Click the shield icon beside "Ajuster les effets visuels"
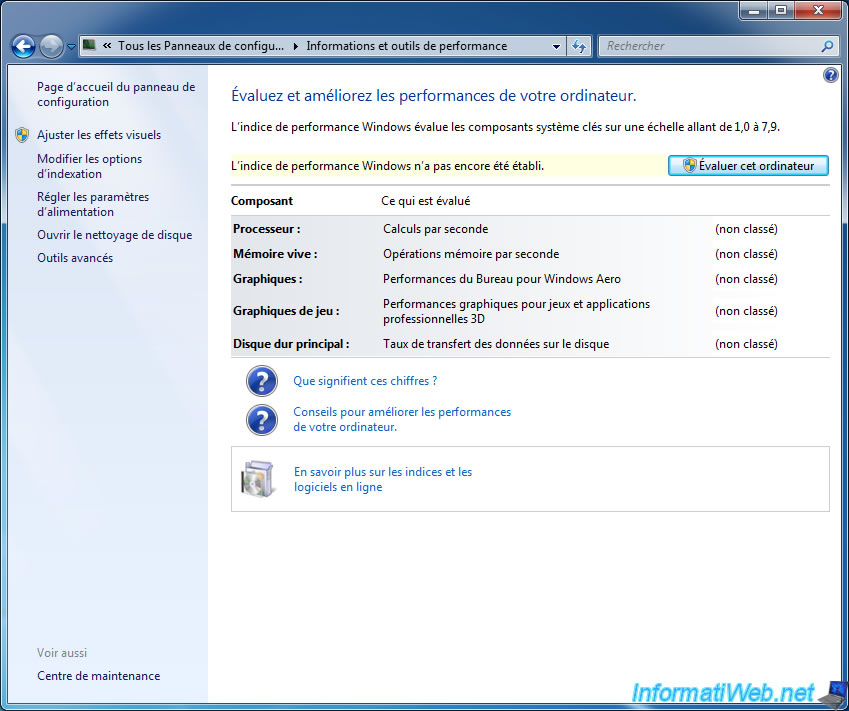The width and height of the screenshot is (849, 711). (x=22, y=135)
